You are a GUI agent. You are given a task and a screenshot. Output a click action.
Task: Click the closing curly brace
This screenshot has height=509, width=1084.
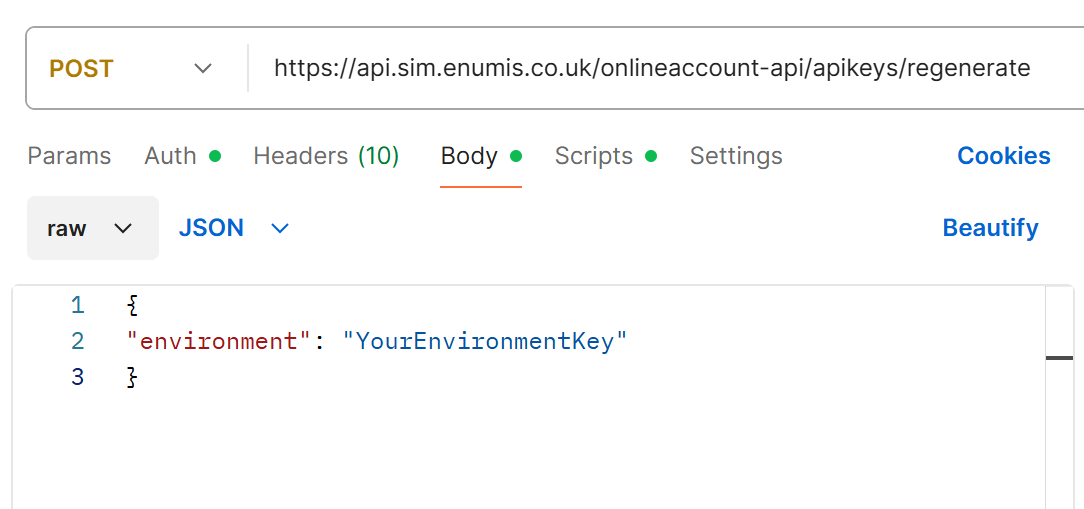pos(132,377)
